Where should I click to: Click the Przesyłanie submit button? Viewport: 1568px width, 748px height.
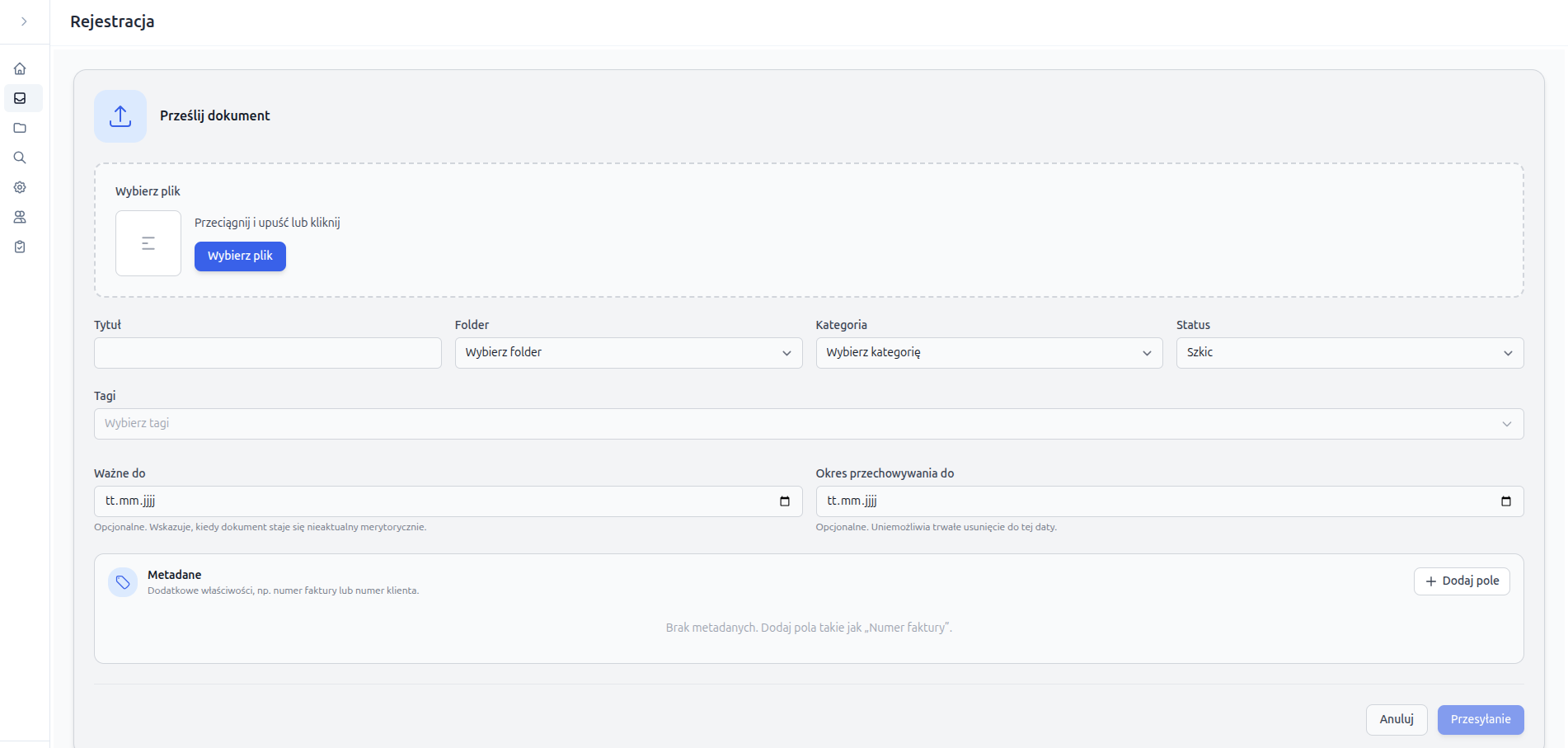coord(1481,720)
